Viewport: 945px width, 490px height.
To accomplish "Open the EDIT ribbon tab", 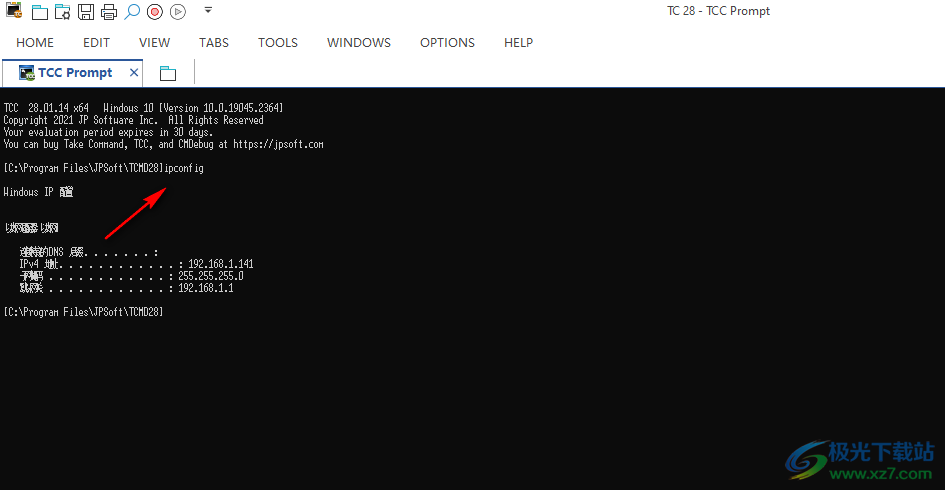I will 96,43.
